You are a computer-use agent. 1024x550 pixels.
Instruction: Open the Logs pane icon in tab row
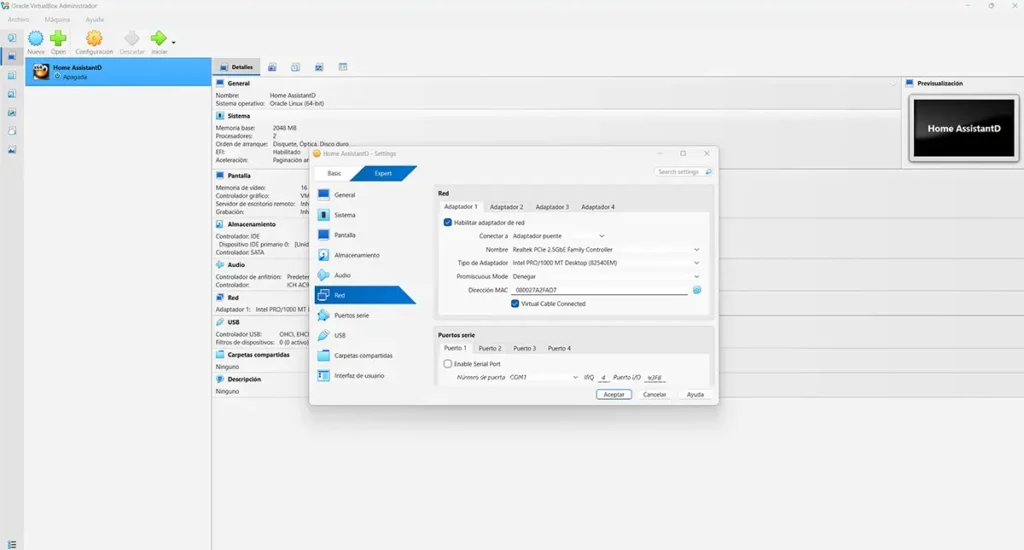tap(295, 67)
